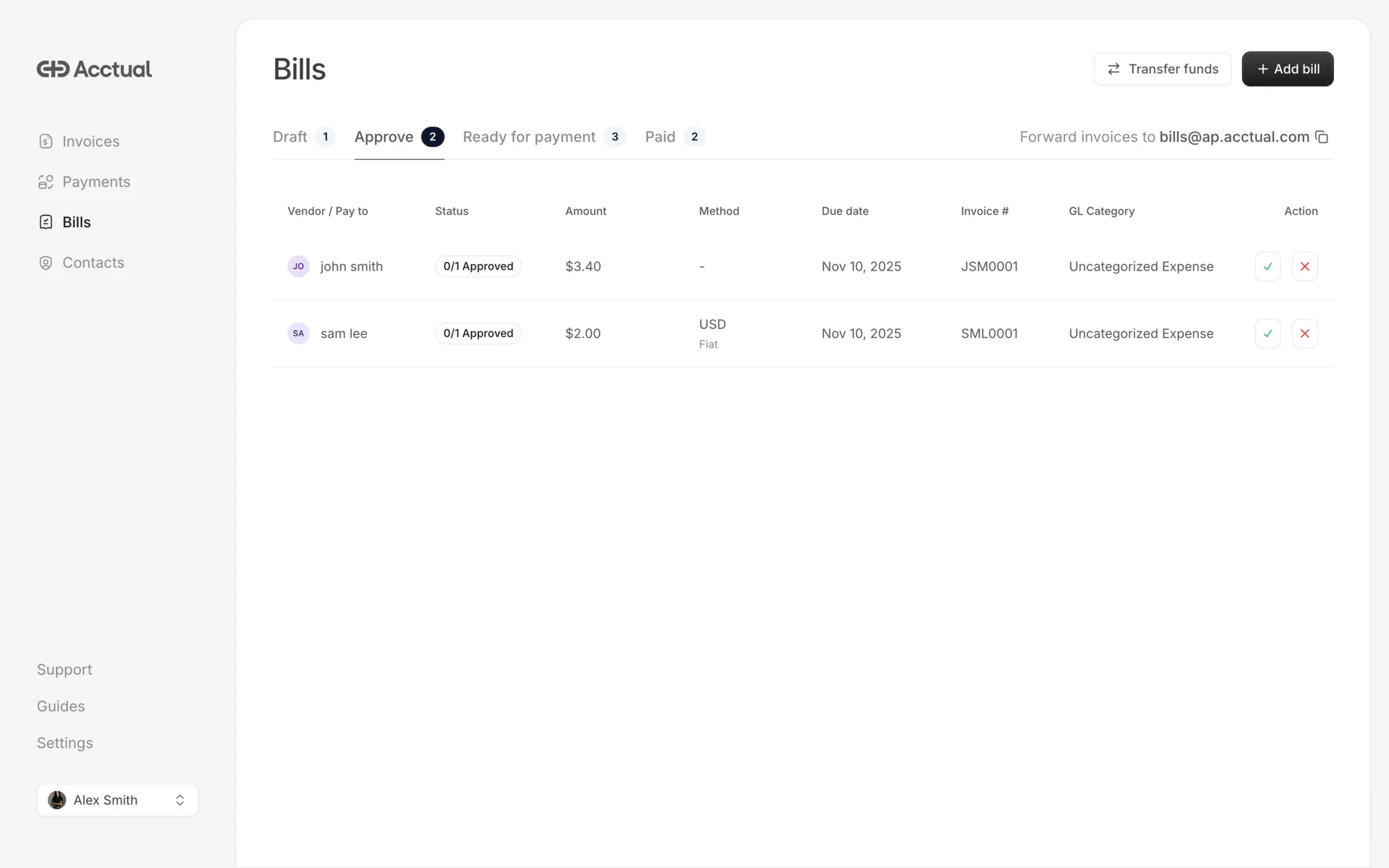Go to Settings
The width and height of the screenshot is (1389, 868).
coord(65,743)
